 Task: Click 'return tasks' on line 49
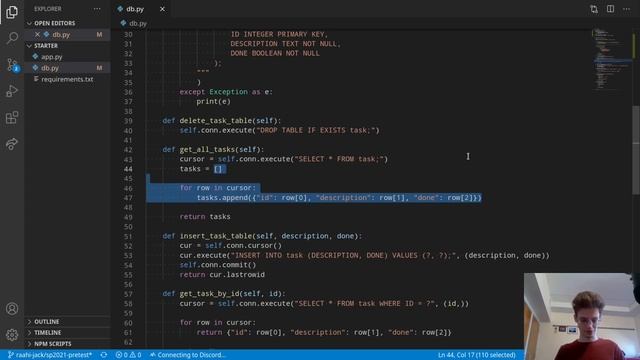pyautogui.click(x=205, y=217)
